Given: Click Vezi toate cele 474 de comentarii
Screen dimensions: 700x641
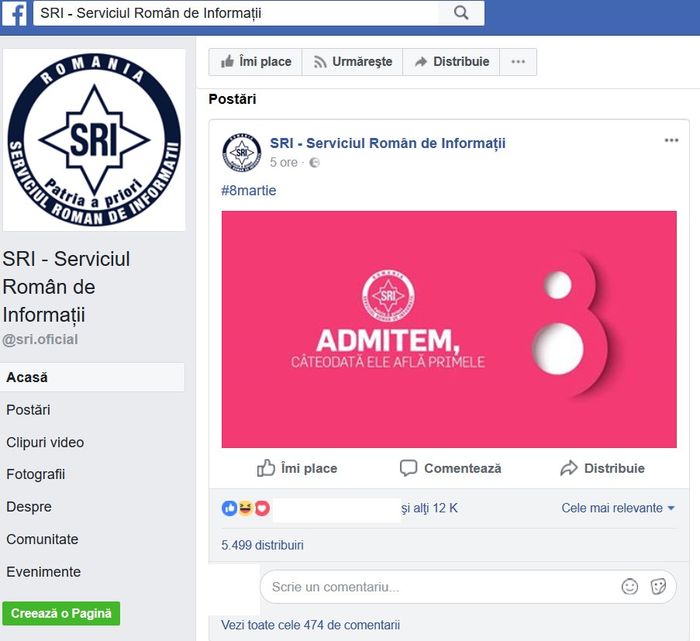Looking at the screenshot, I should point(310,625).
